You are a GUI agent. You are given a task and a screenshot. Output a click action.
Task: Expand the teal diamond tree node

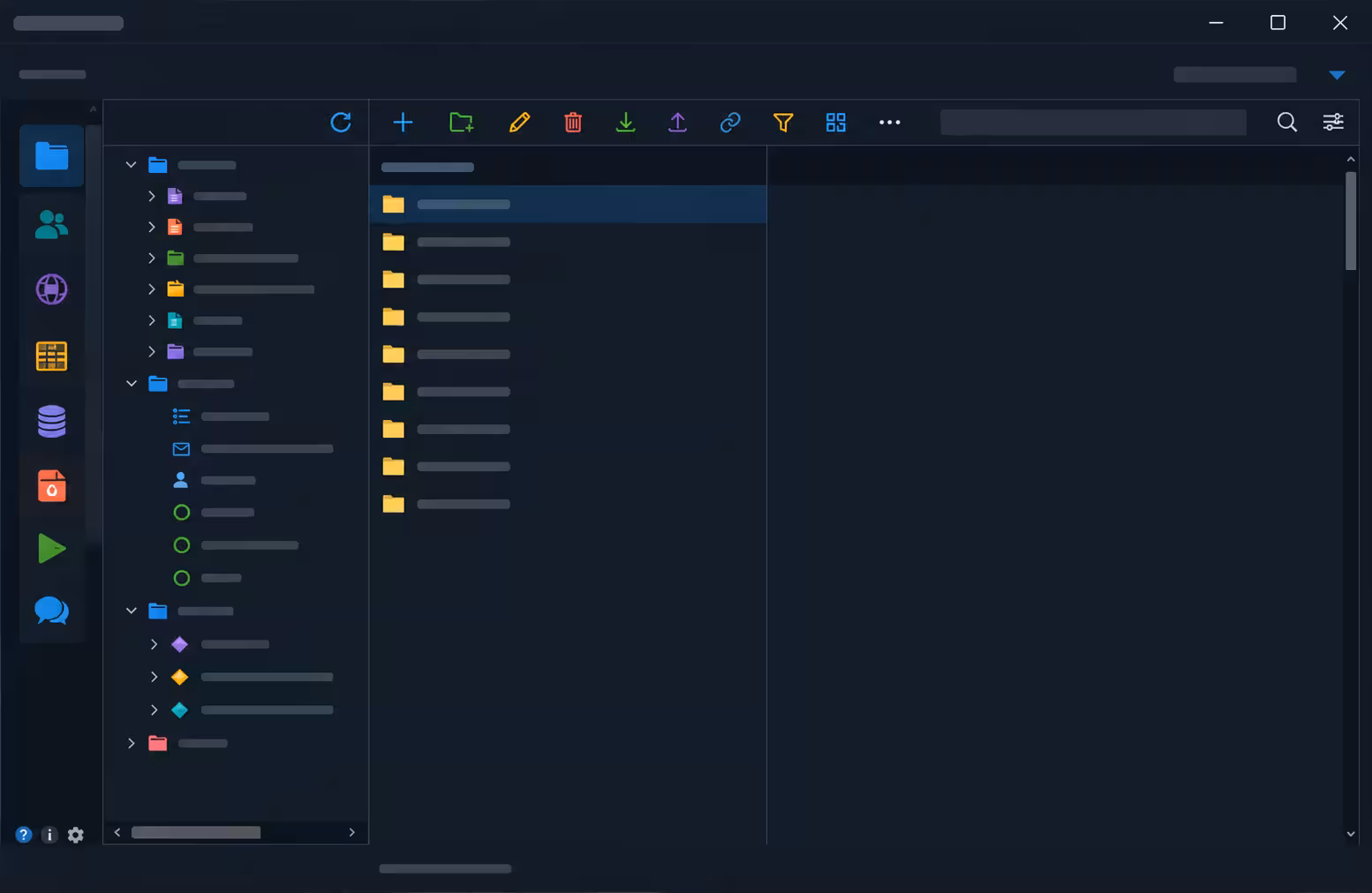(x=154, y=709)
